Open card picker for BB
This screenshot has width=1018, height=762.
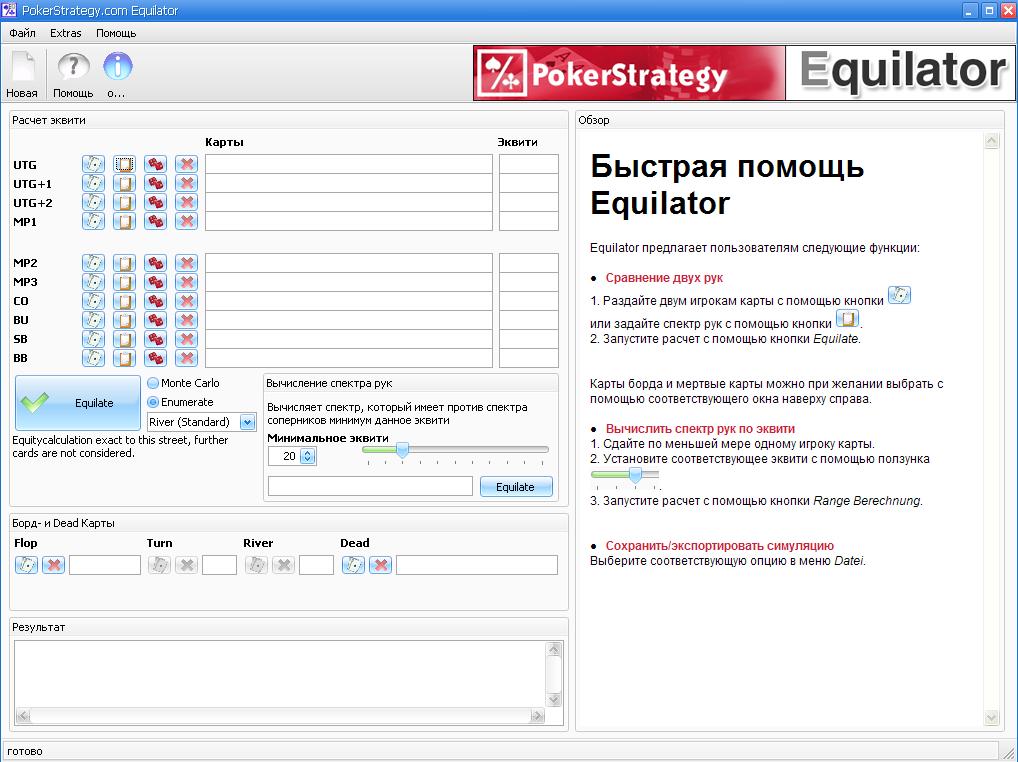point(93,357)
